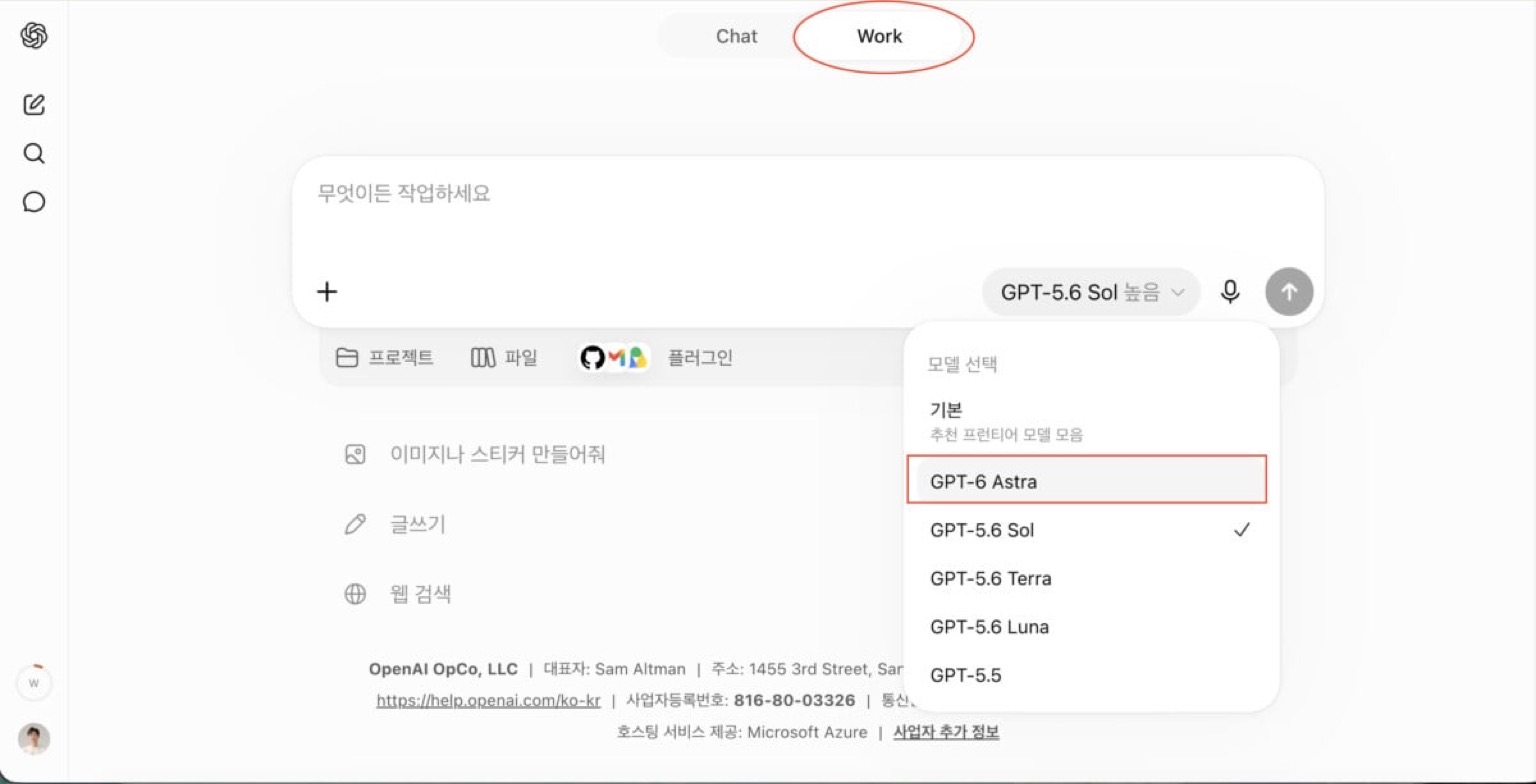
Task: Click the OpenAI logo in the sidebar
Action: (x=34, y=36)
